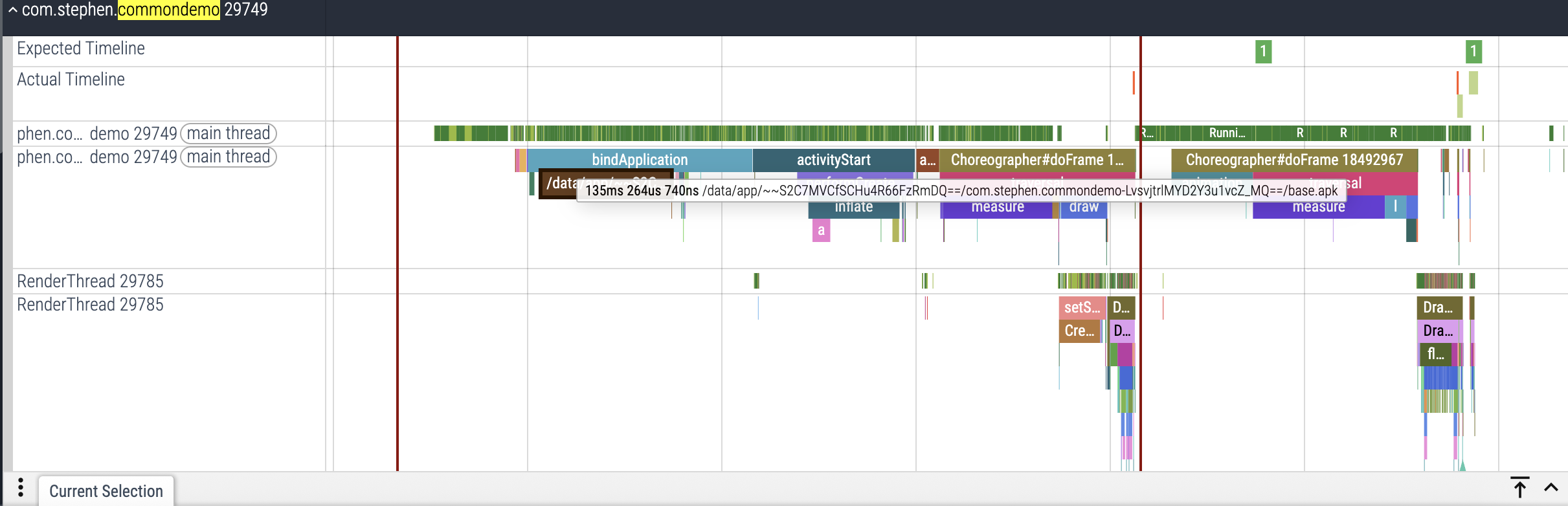Select the second green frame marker labeled 1
1568x506 pixels.
coord(1473,52)
